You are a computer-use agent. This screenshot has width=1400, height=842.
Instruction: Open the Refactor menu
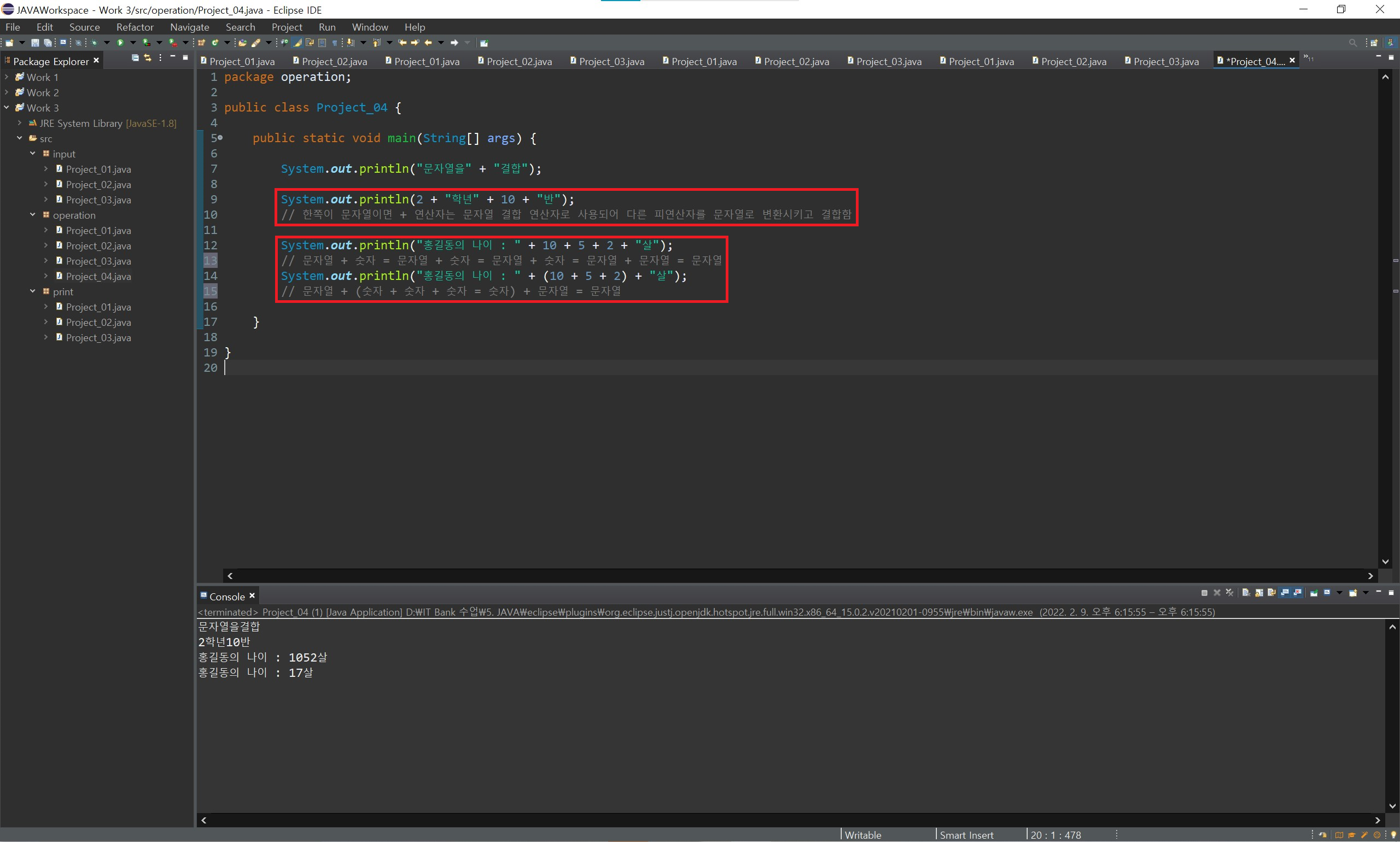pyautogui.click(x=135, y=27)
